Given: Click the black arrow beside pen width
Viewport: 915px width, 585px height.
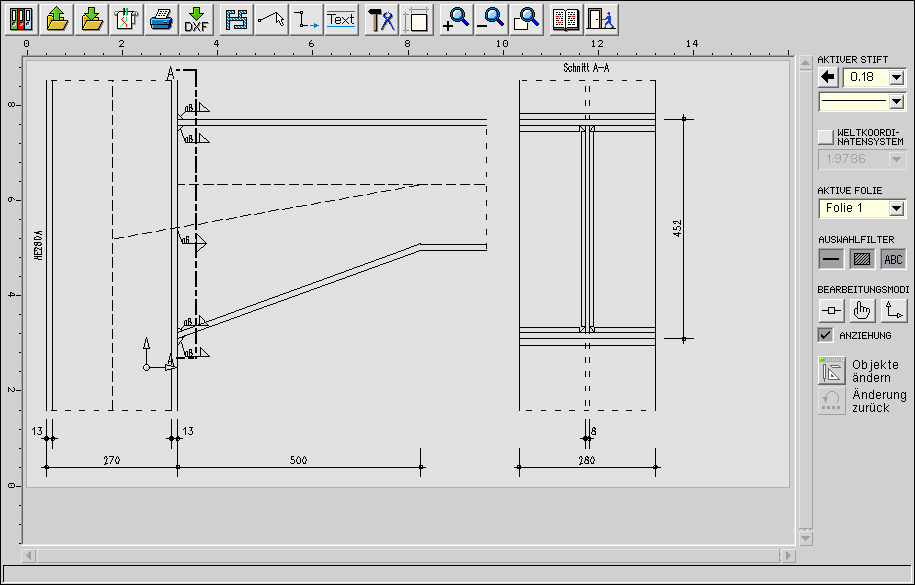Looking at the screenshot, I should point(827,77).
